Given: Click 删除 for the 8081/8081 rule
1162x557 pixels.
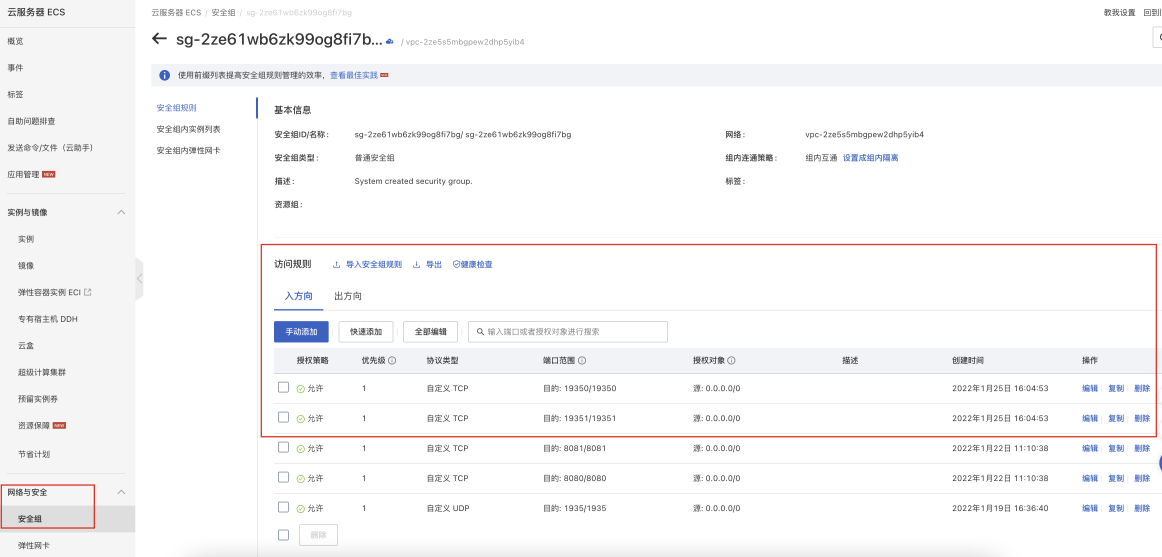Looking at the screenshot, I should point(1142,448).
